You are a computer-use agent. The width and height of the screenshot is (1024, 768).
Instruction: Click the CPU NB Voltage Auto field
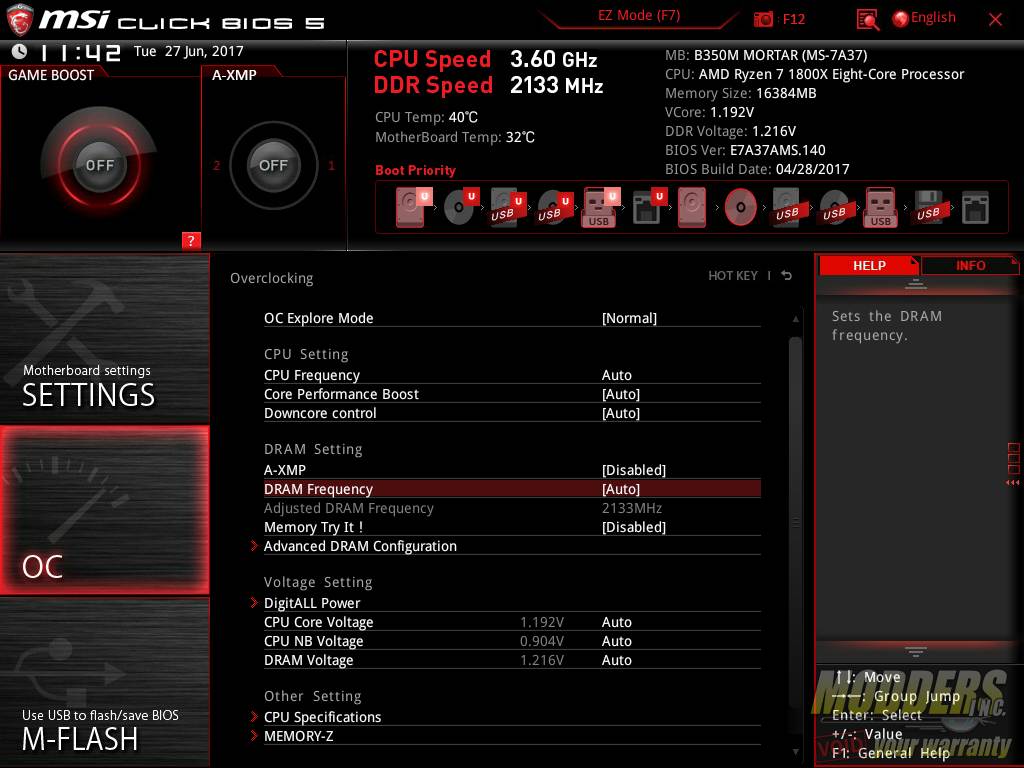pos(616,641)
